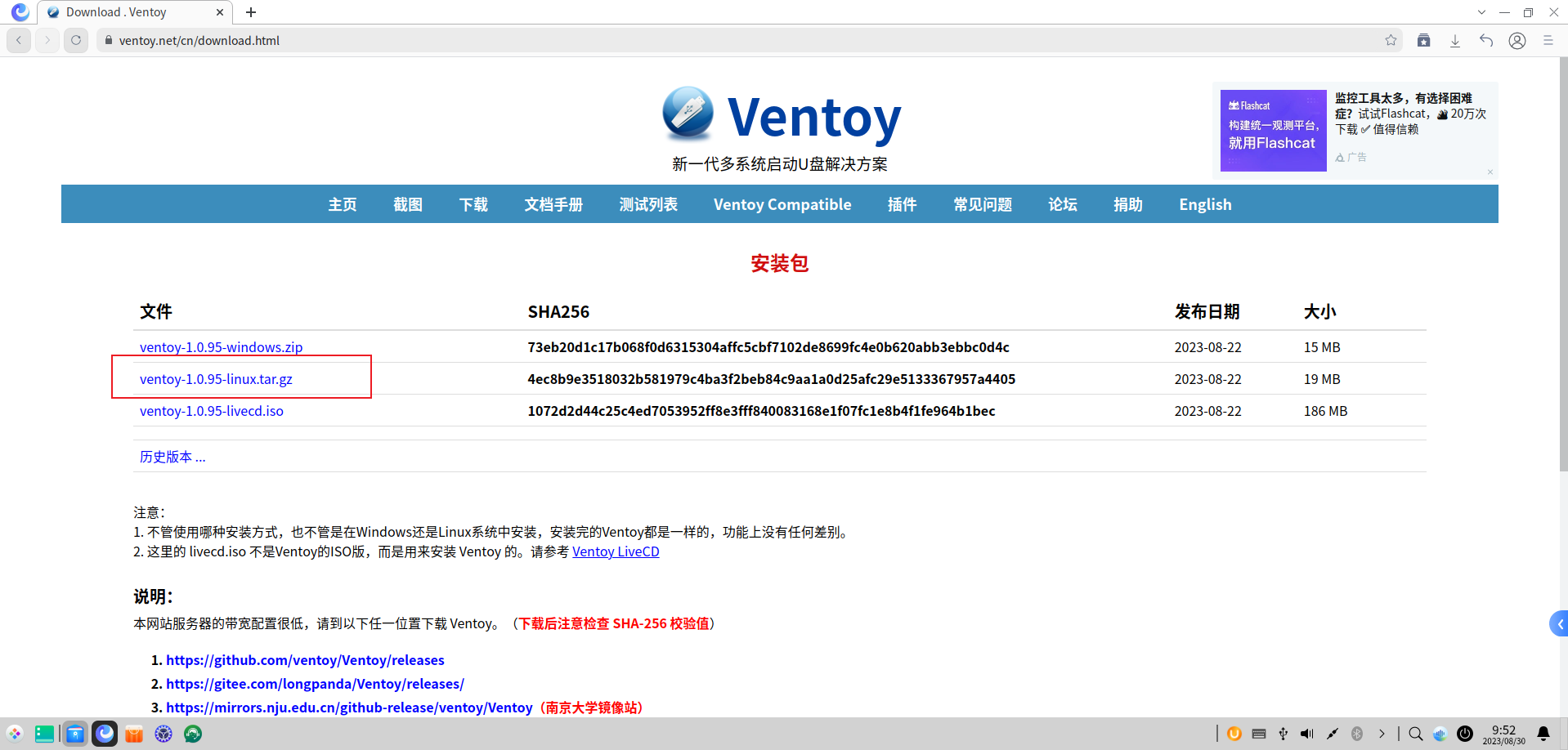The image size is (1568, 750).
Task: Open the Ventoy LiveCD link
Action: (616, 551)
